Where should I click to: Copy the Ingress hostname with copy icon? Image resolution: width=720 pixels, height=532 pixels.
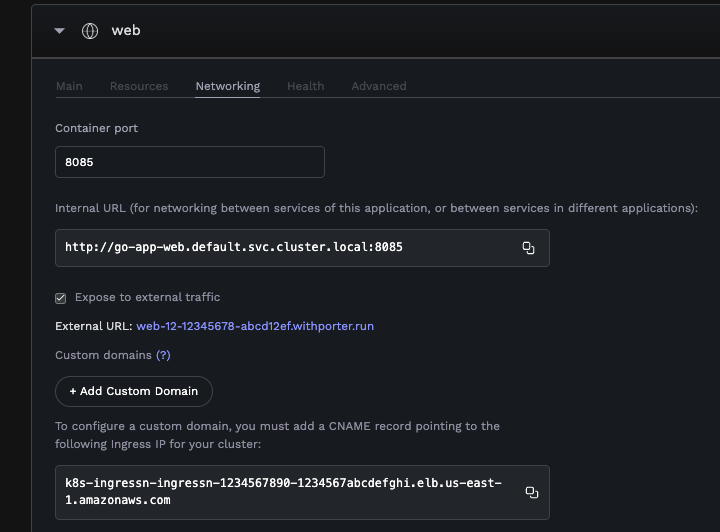(x=532, y=492)
